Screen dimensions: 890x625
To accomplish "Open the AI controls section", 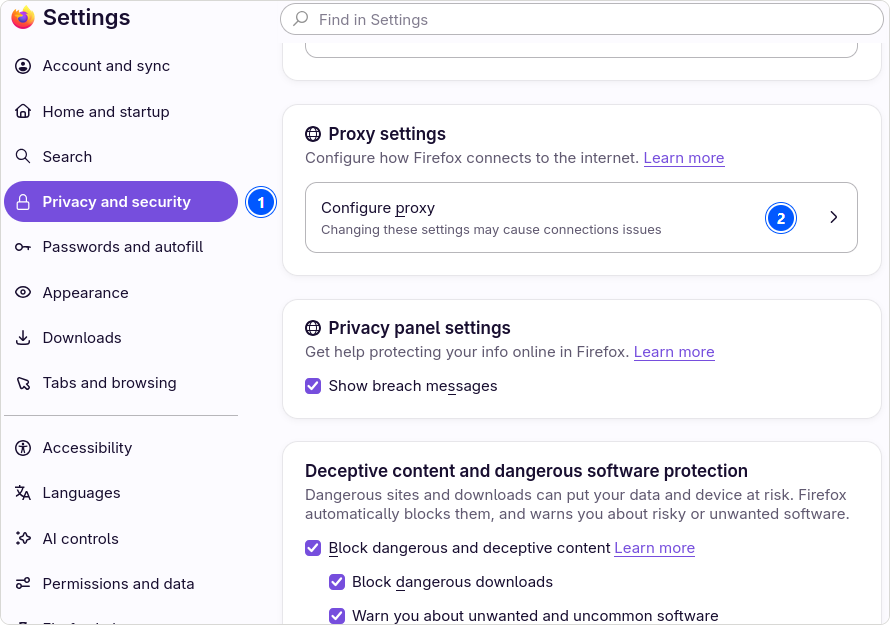I will [120, 538].
